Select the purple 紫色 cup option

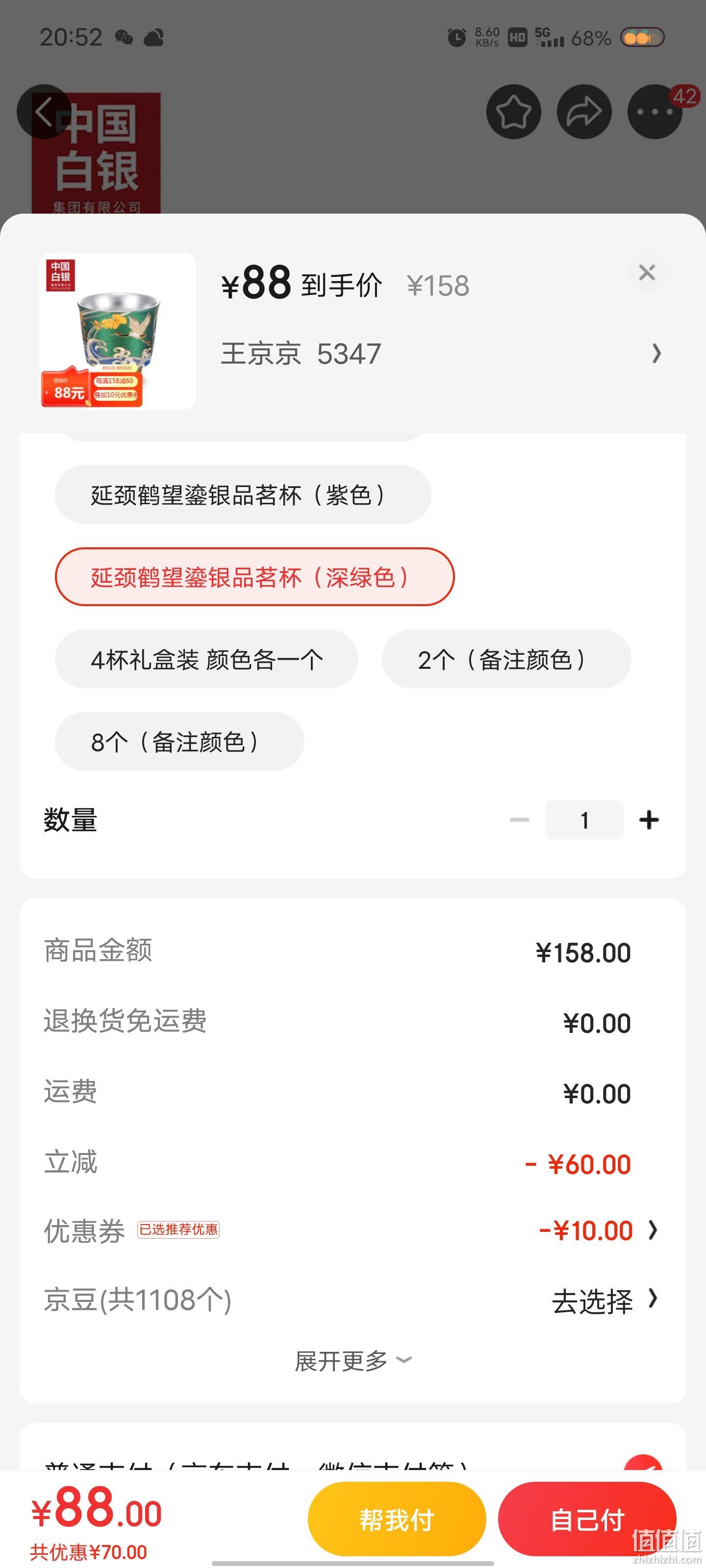pyautogui.click(x=243, y=494)
